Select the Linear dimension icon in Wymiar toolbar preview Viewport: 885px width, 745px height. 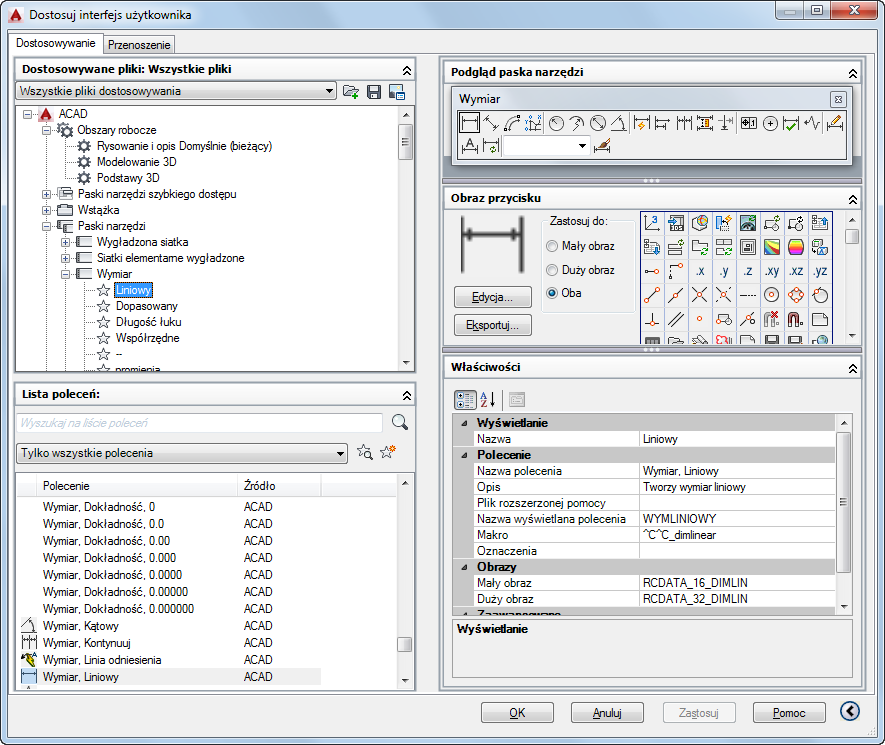[469, 122]
